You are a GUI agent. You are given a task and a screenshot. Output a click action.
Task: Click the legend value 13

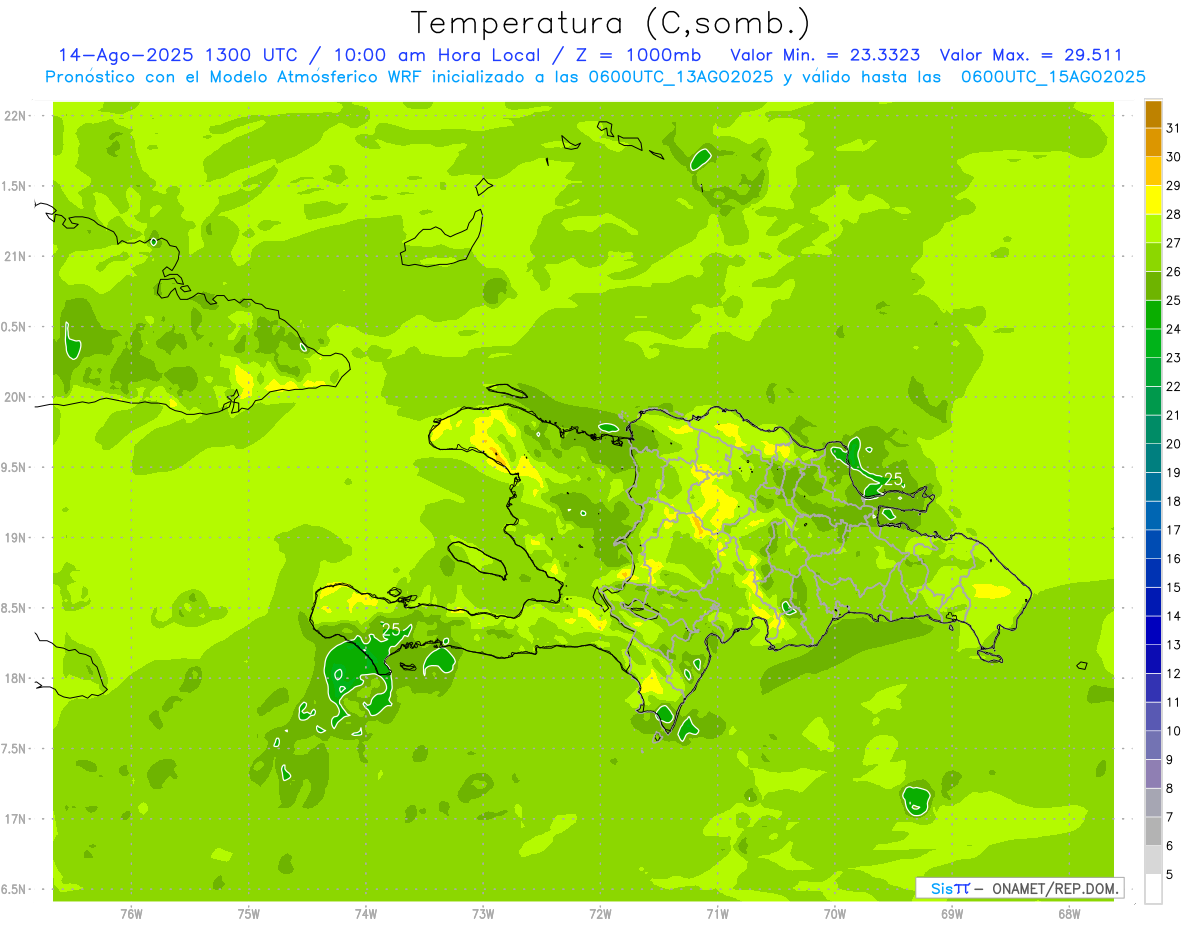tap(1174, 645)
